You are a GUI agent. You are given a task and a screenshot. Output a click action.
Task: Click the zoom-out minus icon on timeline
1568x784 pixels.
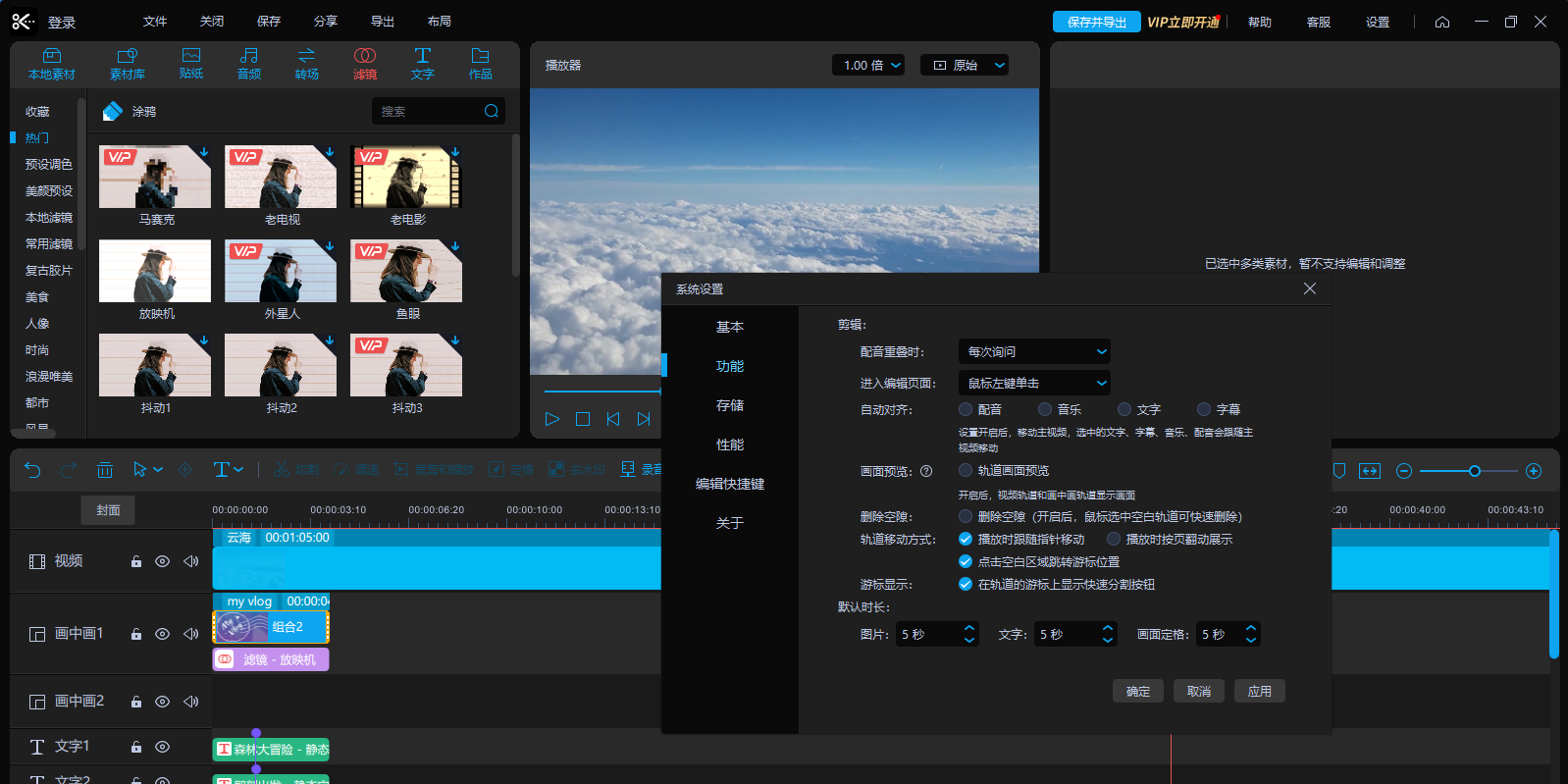[1404, 471]
